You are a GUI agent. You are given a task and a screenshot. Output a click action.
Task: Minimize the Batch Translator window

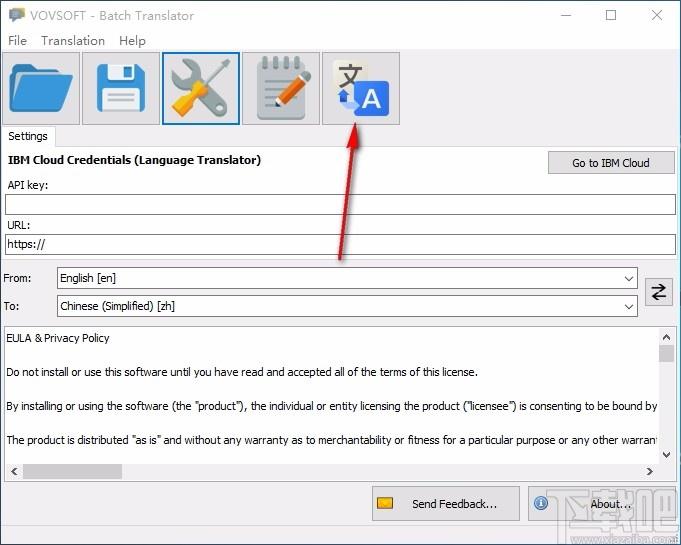[x=566, y=15]
